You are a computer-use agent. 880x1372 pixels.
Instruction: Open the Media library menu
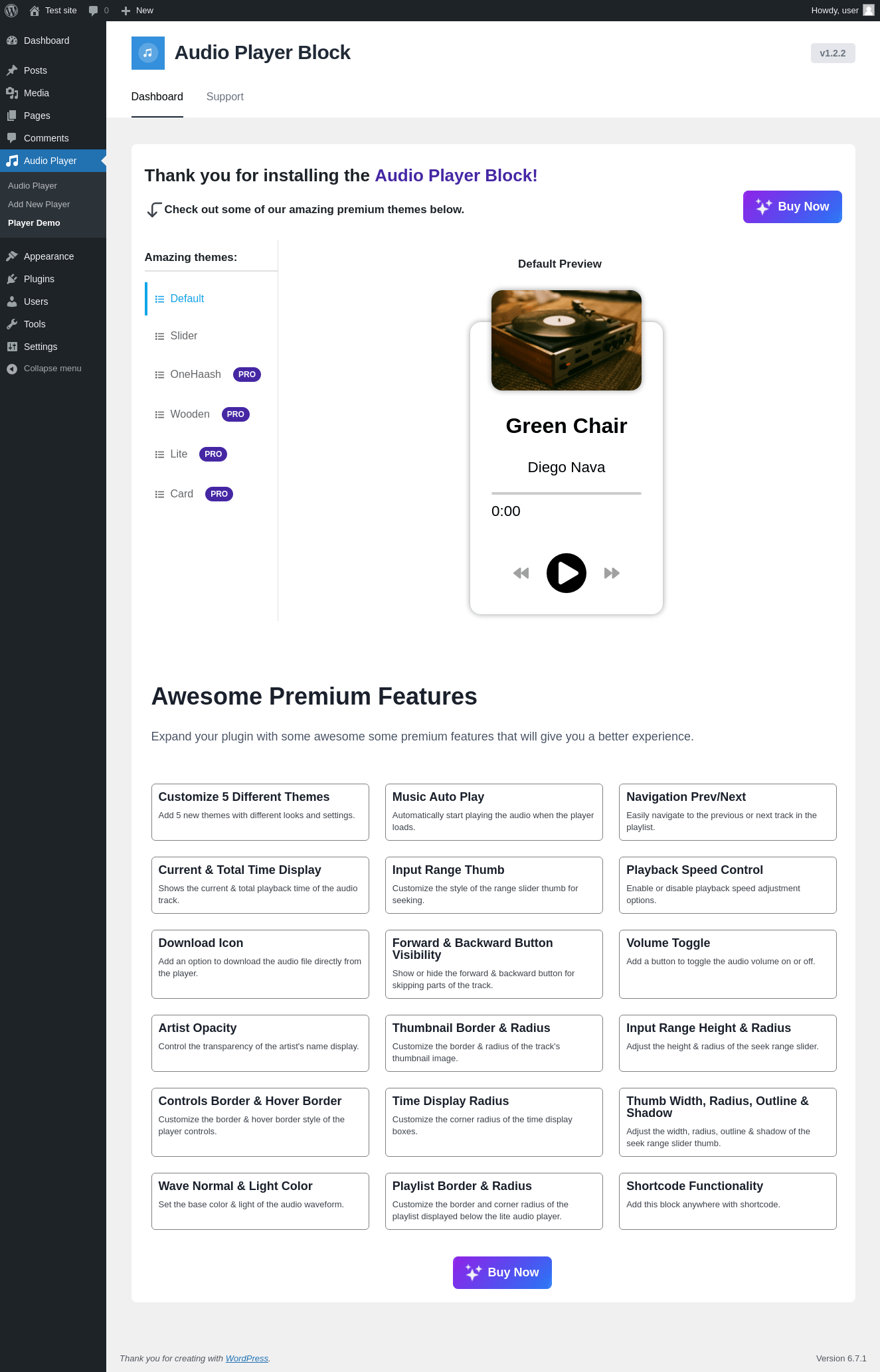(53, 93)
